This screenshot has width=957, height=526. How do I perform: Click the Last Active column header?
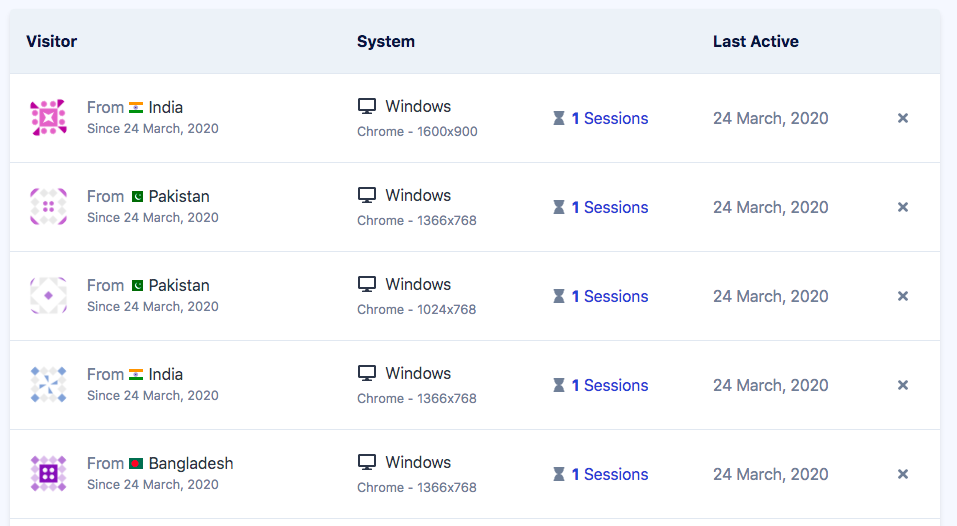755,41
